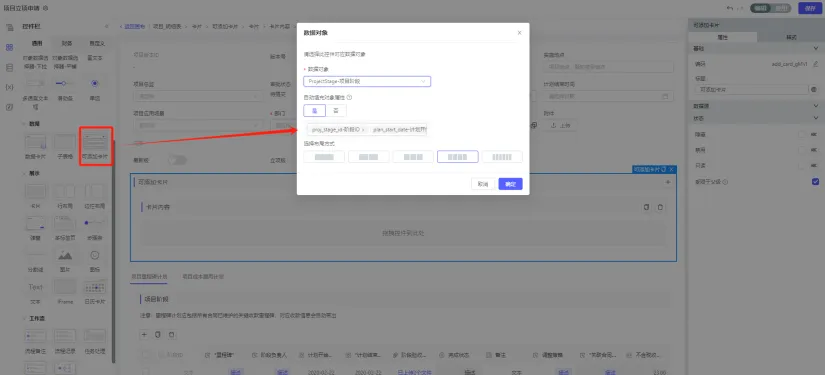The image size is (825, 375).
Task: Open the compass icon in left rail
Action: point(9,107)
